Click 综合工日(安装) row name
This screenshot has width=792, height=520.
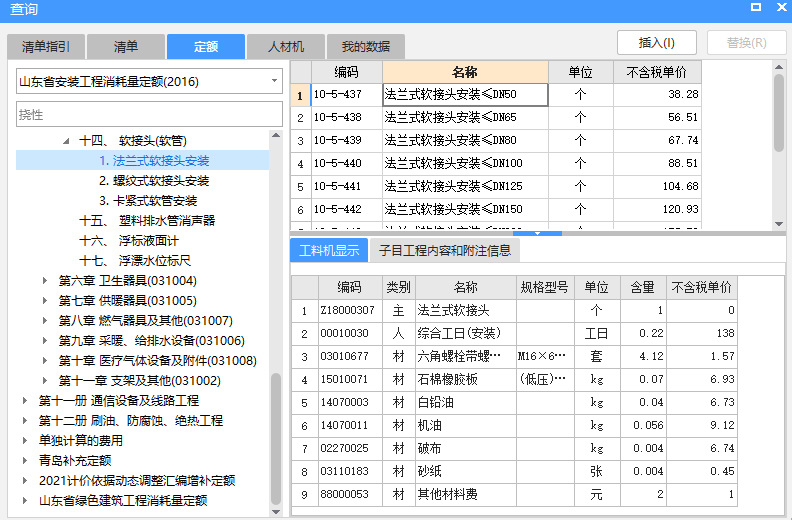466,334
